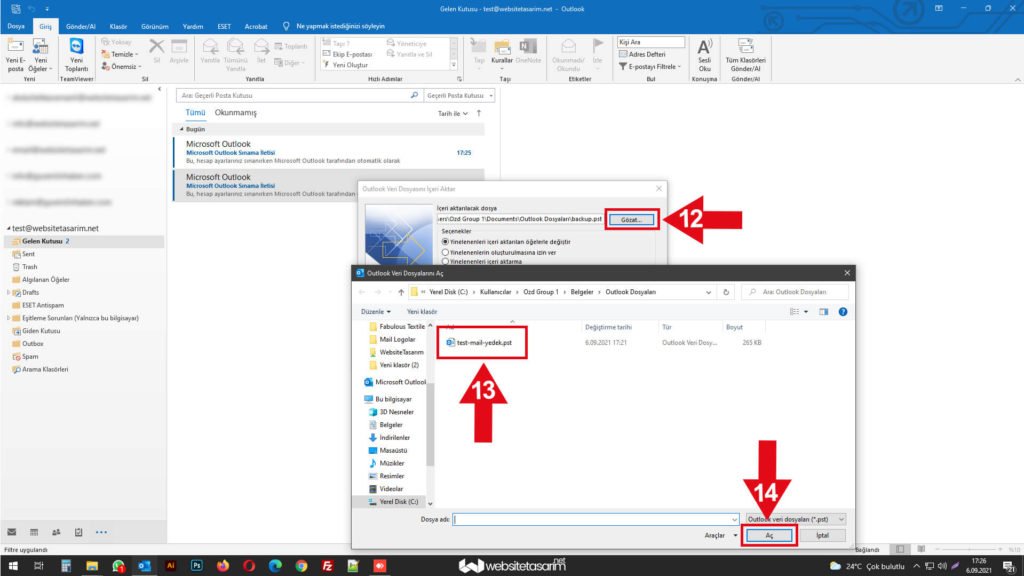1024x576 pixels.
Task: Click the Dosya adı filename input field
Action: (x=595, y=519)
